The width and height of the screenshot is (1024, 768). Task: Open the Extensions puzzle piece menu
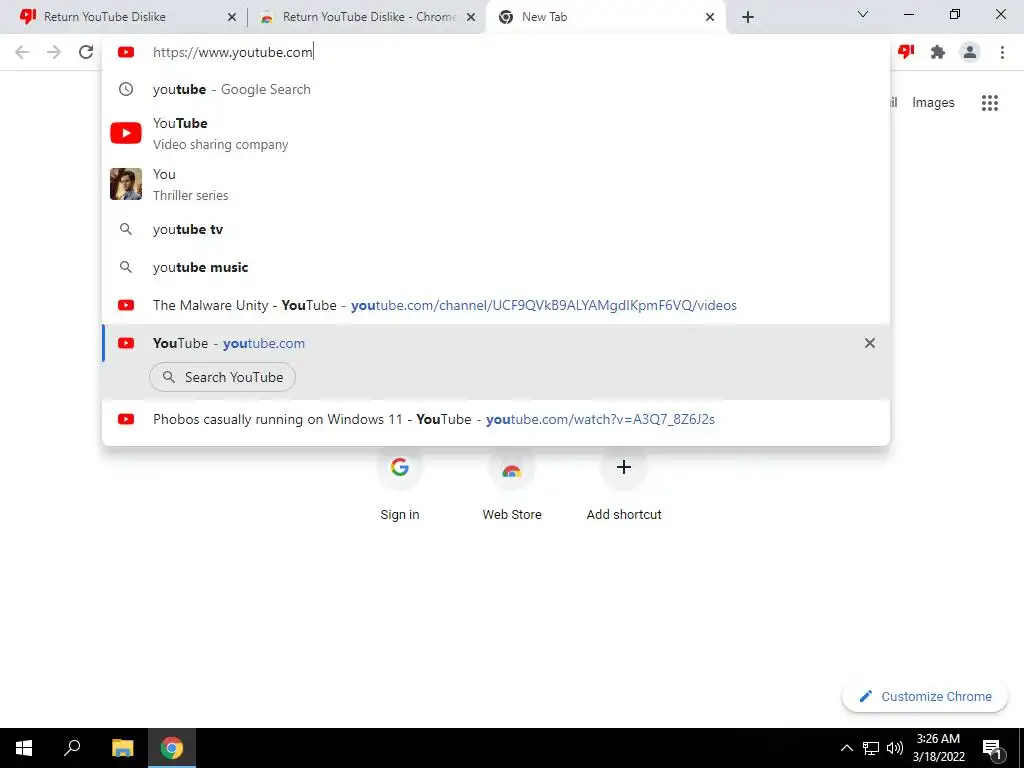pyautogui.click(x=938, y=52)
